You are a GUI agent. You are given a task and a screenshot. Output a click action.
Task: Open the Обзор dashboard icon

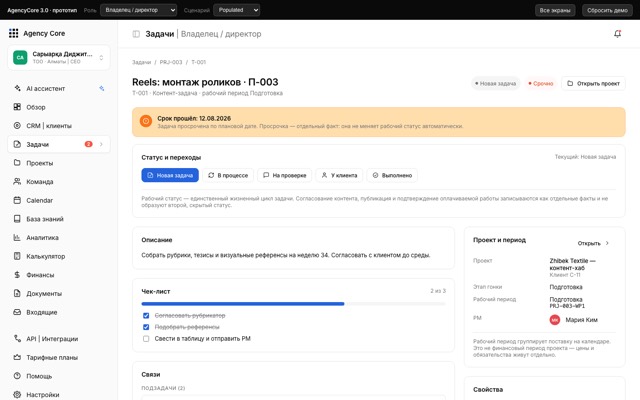coord(17,107)
